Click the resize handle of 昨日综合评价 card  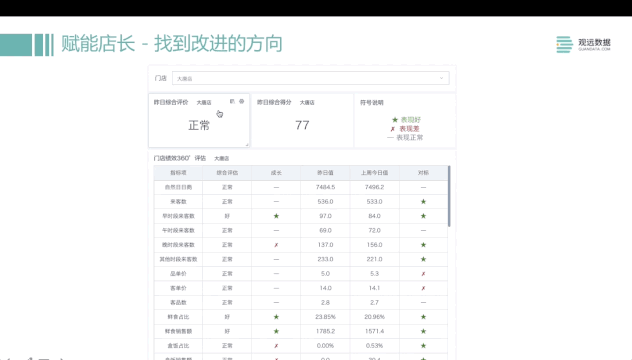coord(247,145)
